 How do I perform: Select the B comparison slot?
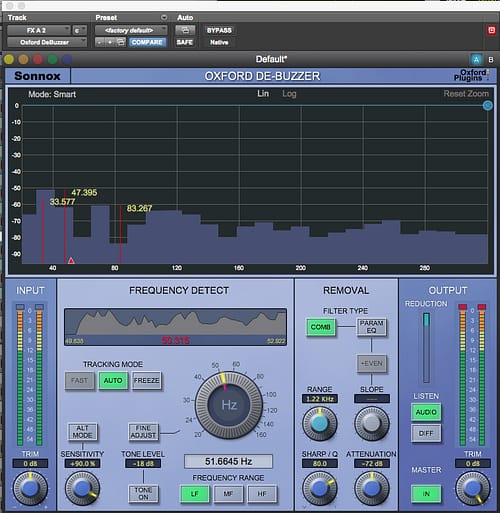pos(491,60)
